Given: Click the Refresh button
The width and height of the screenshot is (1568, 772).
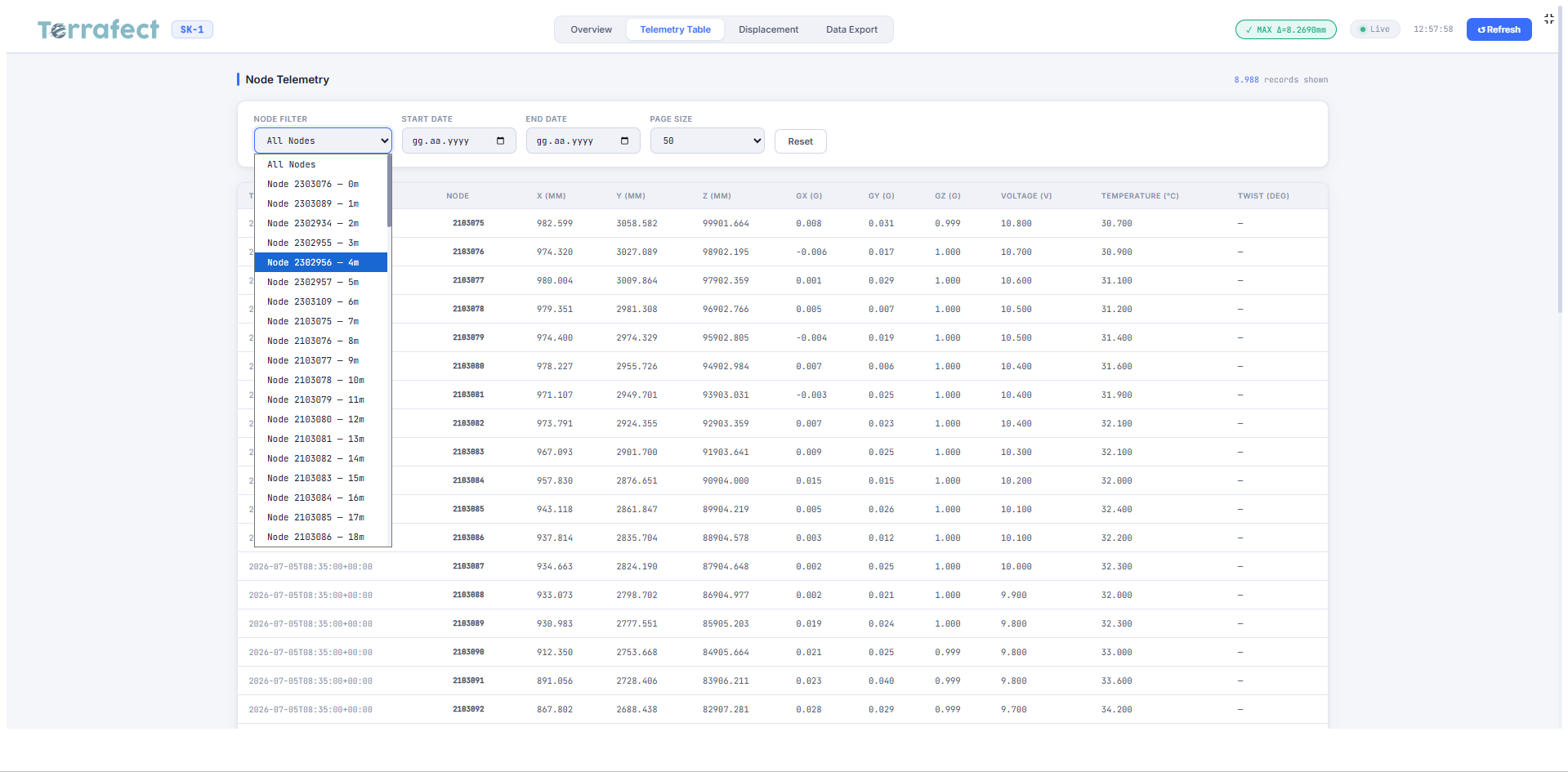Looking at the screenshot, I should (x=1499, y=29).
